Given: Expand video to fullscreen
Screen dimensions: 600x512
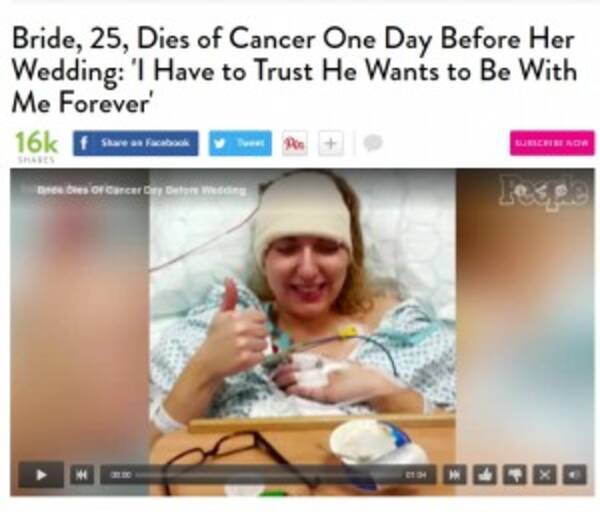Looking at the screenshot, I should click(545, 475).
